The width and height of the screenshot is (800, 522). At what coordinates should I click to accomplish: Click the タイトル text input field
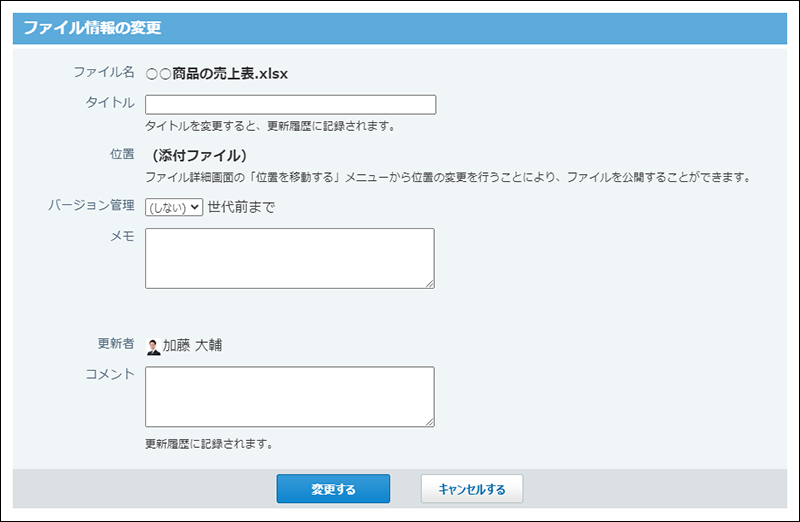pyautogui.click(x=290, y=105)
